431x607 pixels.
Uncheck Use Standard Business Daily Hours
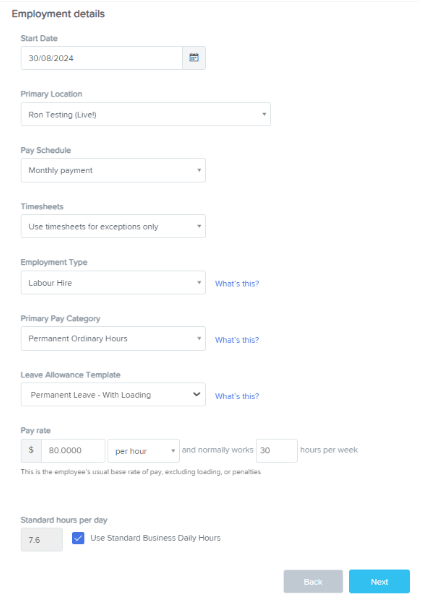pos(78,538)
